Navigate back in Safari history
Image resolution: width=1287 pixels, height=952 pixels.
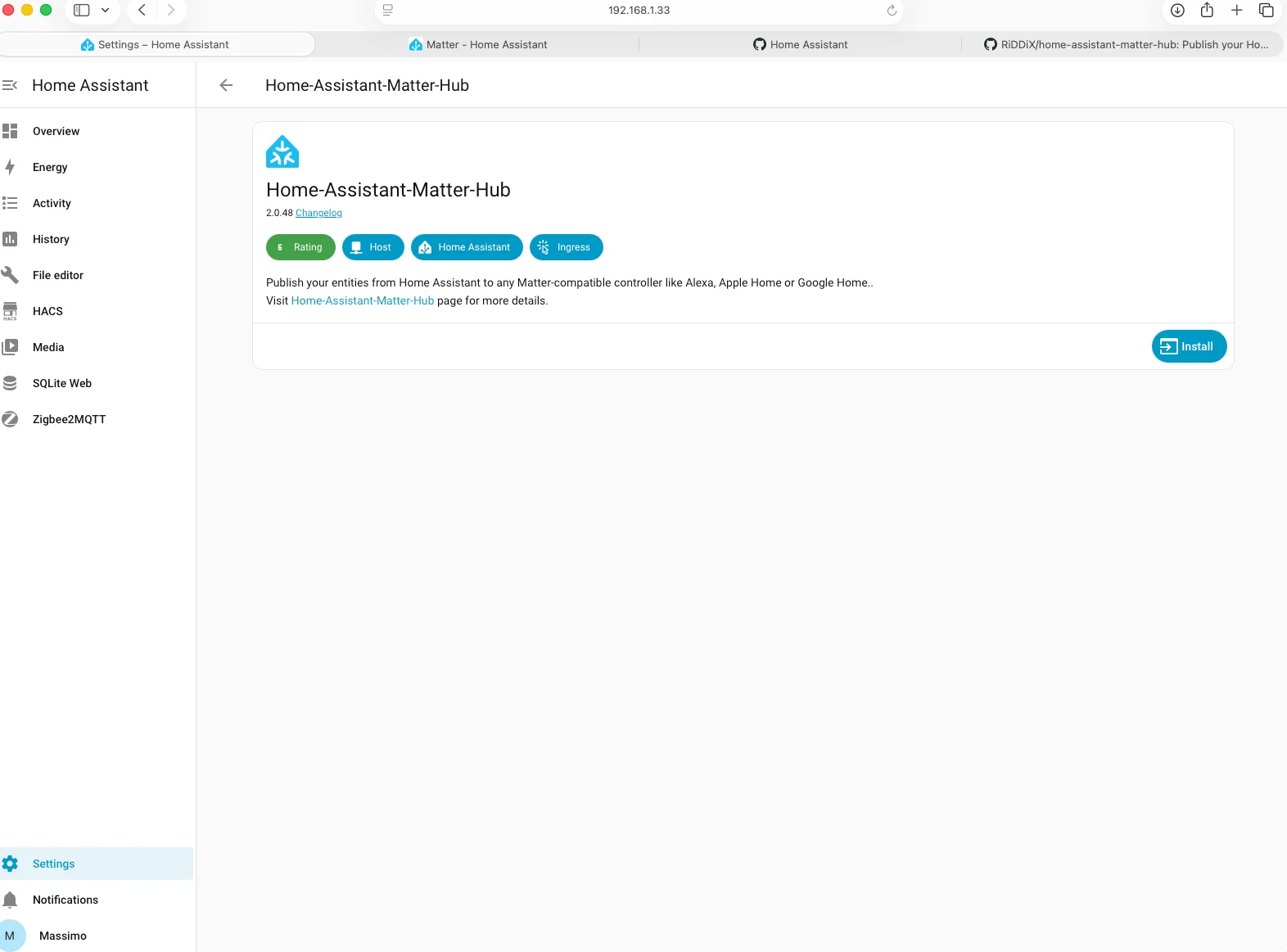pyautogui.click(x=142, y=11)
